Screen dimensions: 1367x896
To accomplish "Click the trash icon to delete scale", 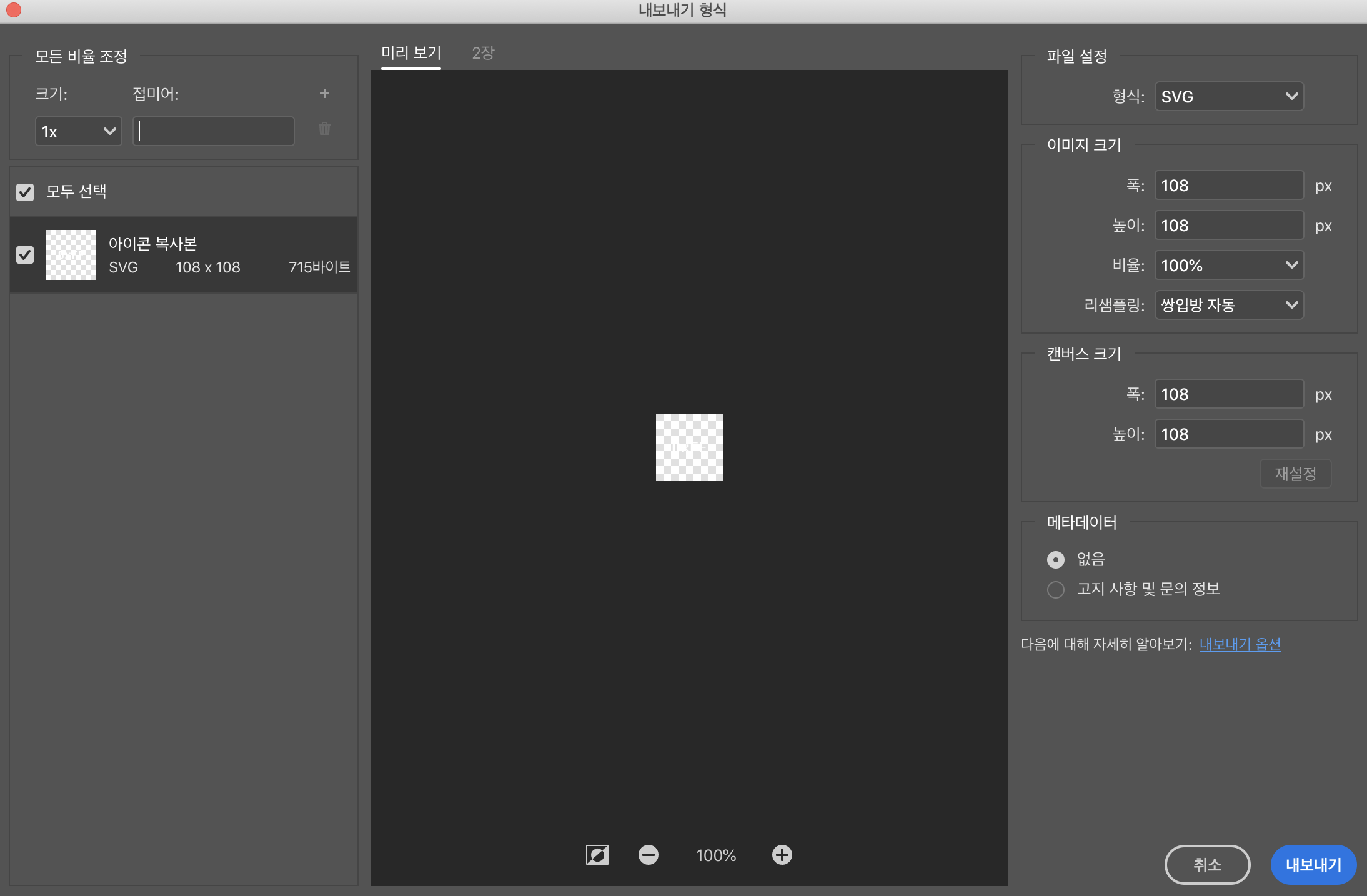I will click(x=324, y=129).
